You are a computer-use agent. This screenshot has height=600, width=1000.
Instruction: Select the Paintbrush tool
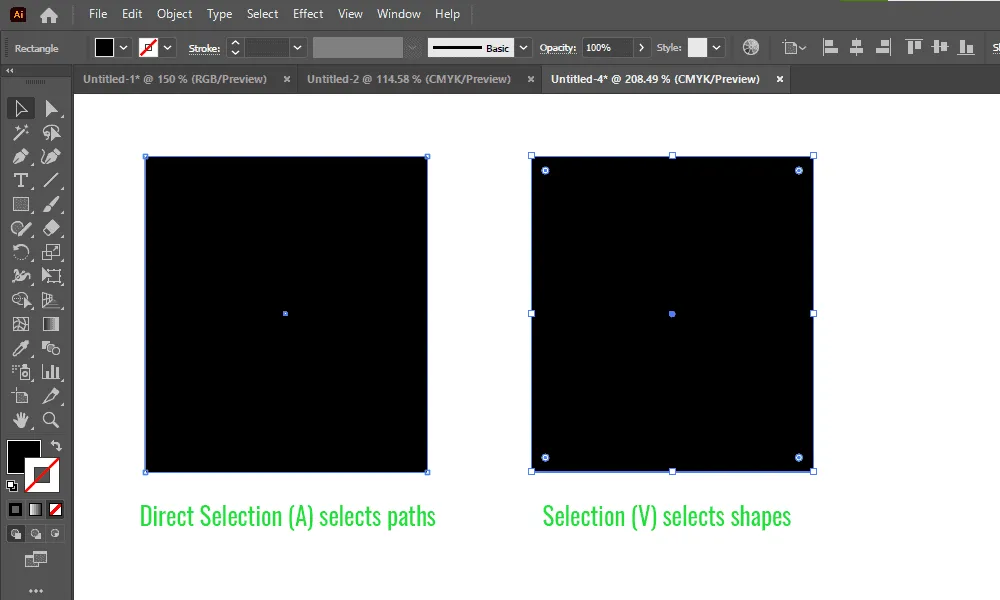(51, 204)
